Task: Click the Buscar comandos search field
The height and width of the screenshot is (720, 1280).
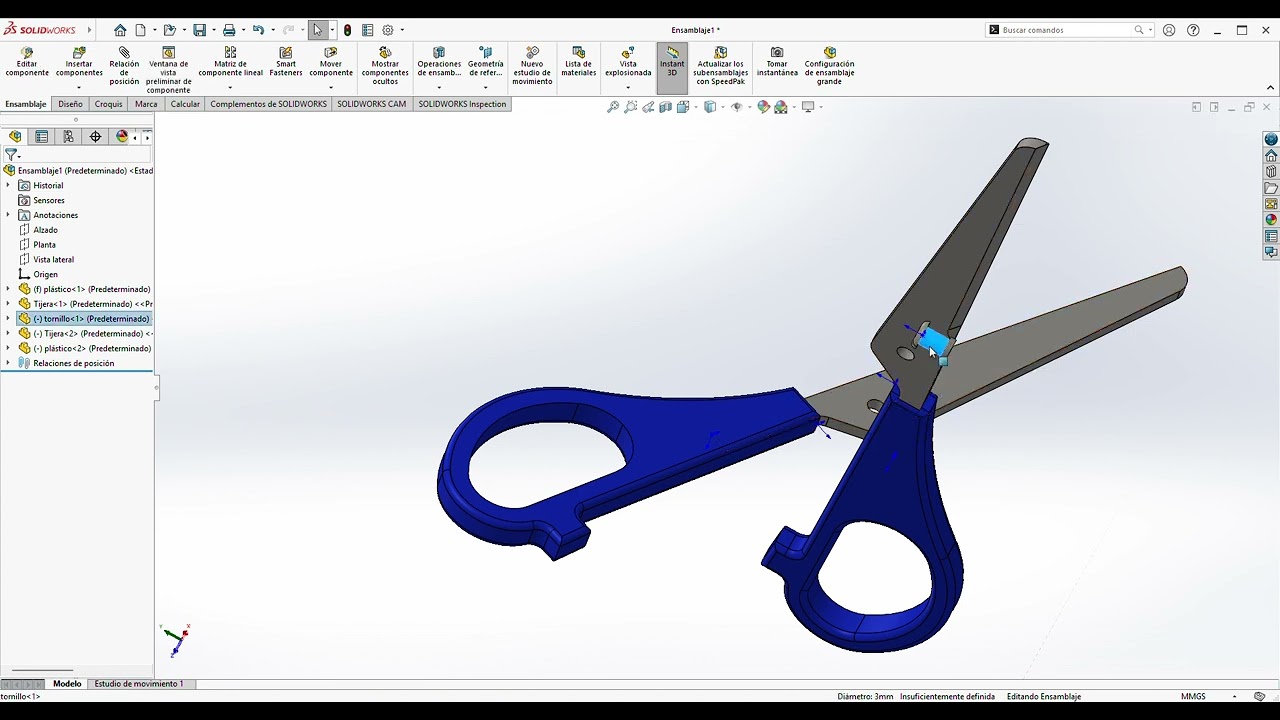Action: click(x=1066, y=30)
